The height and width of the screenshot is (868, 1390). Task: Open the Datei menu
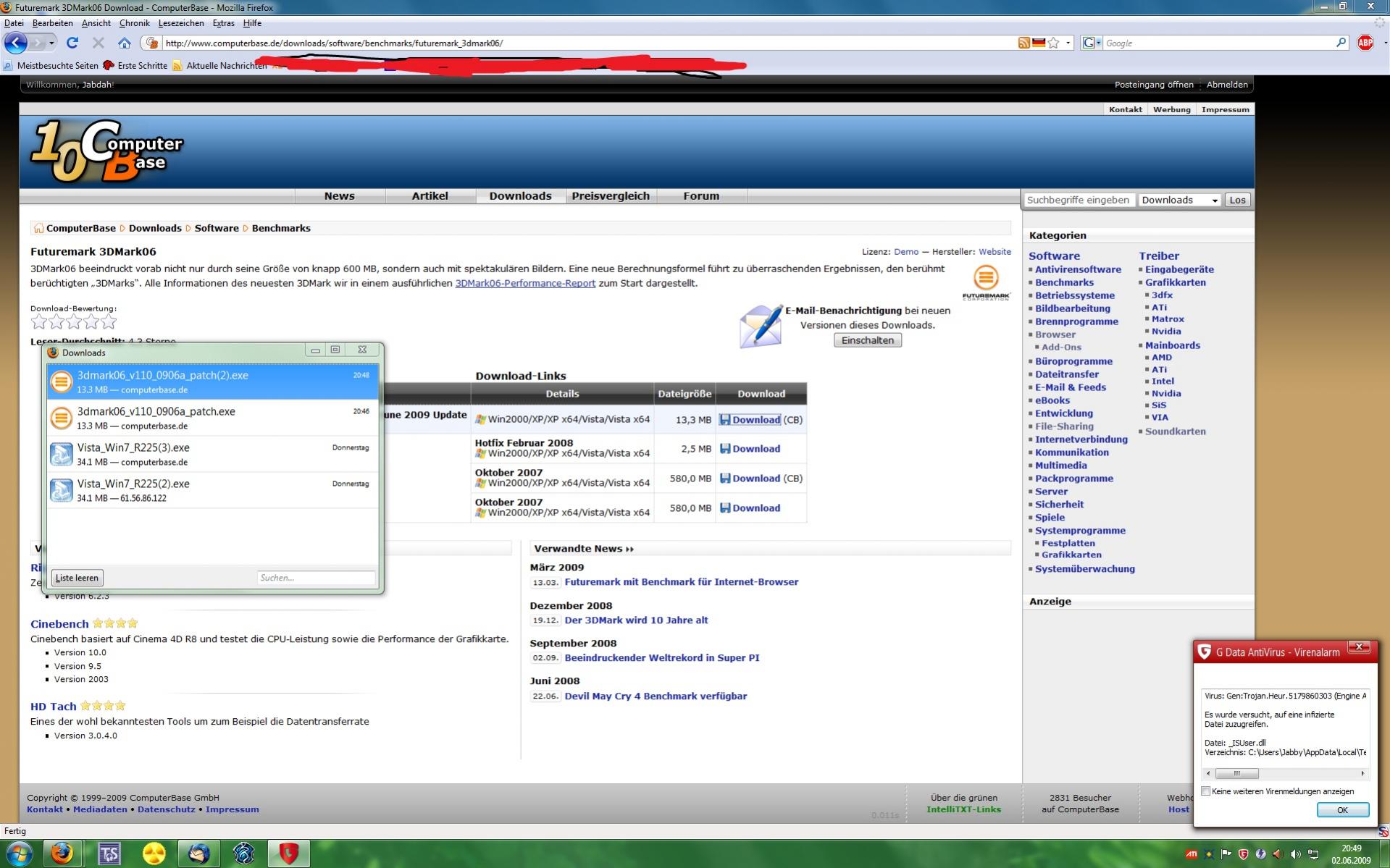tap(14, 23)
